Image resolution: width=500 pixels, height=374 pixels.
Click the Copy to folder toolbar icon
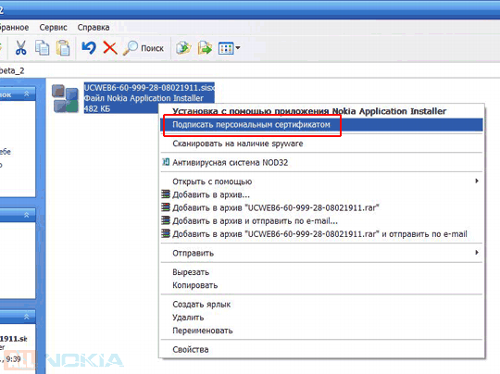[183, 48]
